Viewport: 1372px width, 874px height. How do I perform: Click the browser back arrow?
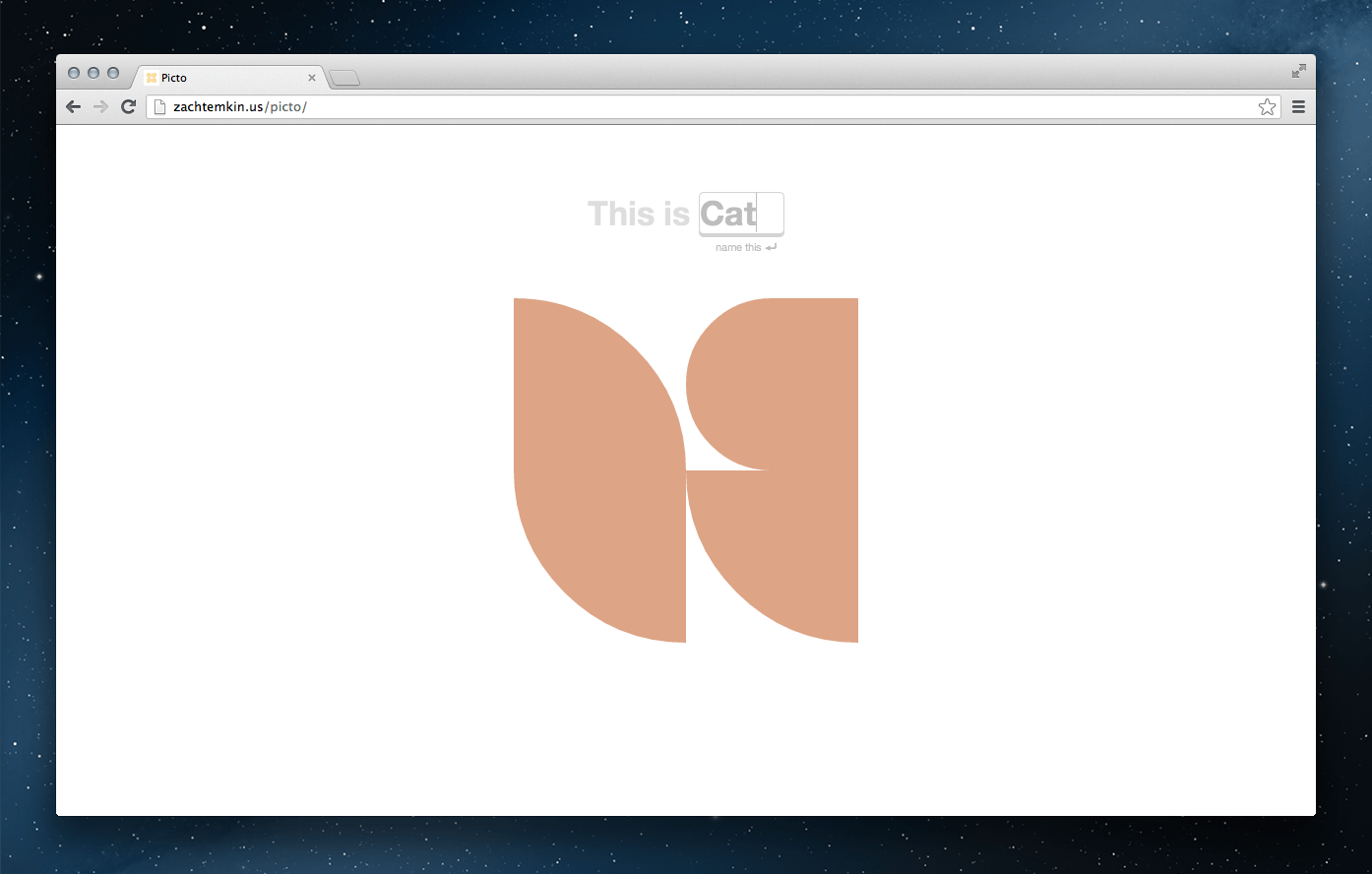tap(74, 107)
